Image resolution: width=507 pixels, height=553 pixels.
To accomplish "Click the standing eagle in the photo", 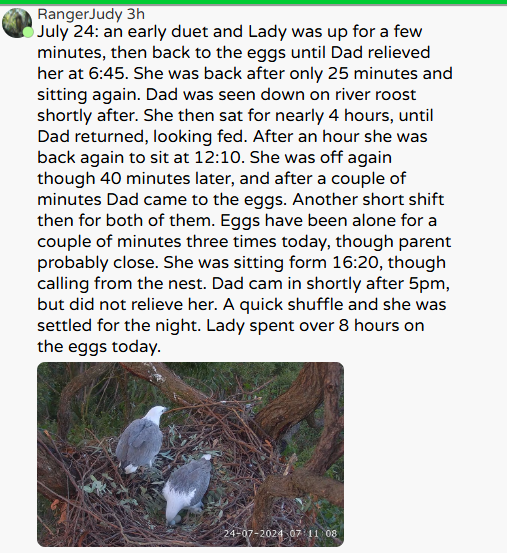I will 141,439.
